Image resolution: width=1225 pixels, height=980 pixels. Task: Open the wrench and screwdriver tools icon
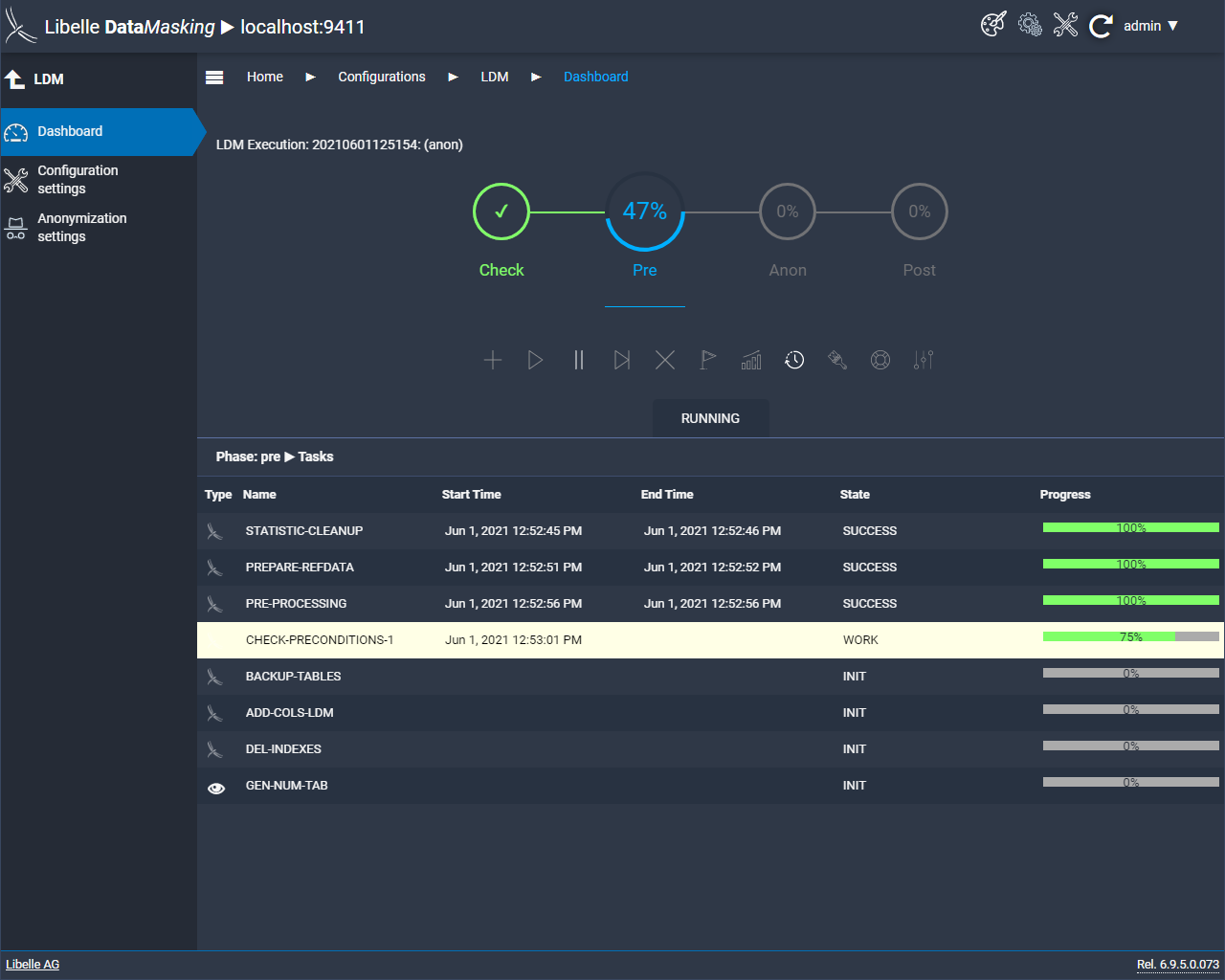pos(1065,25)
